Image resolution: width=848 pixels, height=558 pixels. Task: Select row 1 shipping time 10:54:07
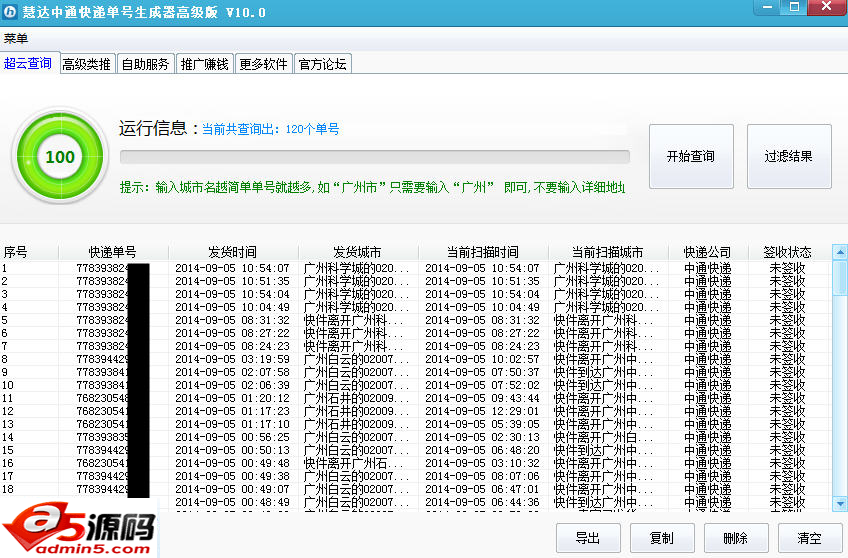pyautogui.click(x=233, y=268)
